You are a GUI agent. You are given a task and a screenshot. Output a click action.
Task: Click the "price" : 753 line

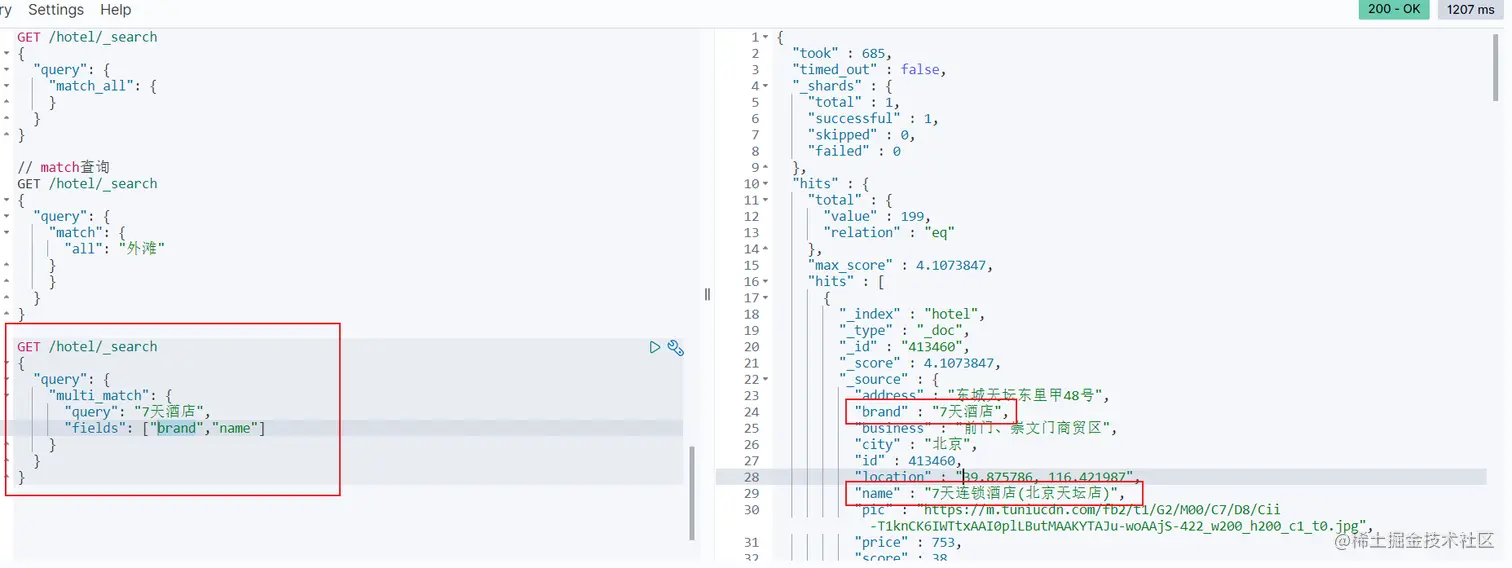coord(908,542)
